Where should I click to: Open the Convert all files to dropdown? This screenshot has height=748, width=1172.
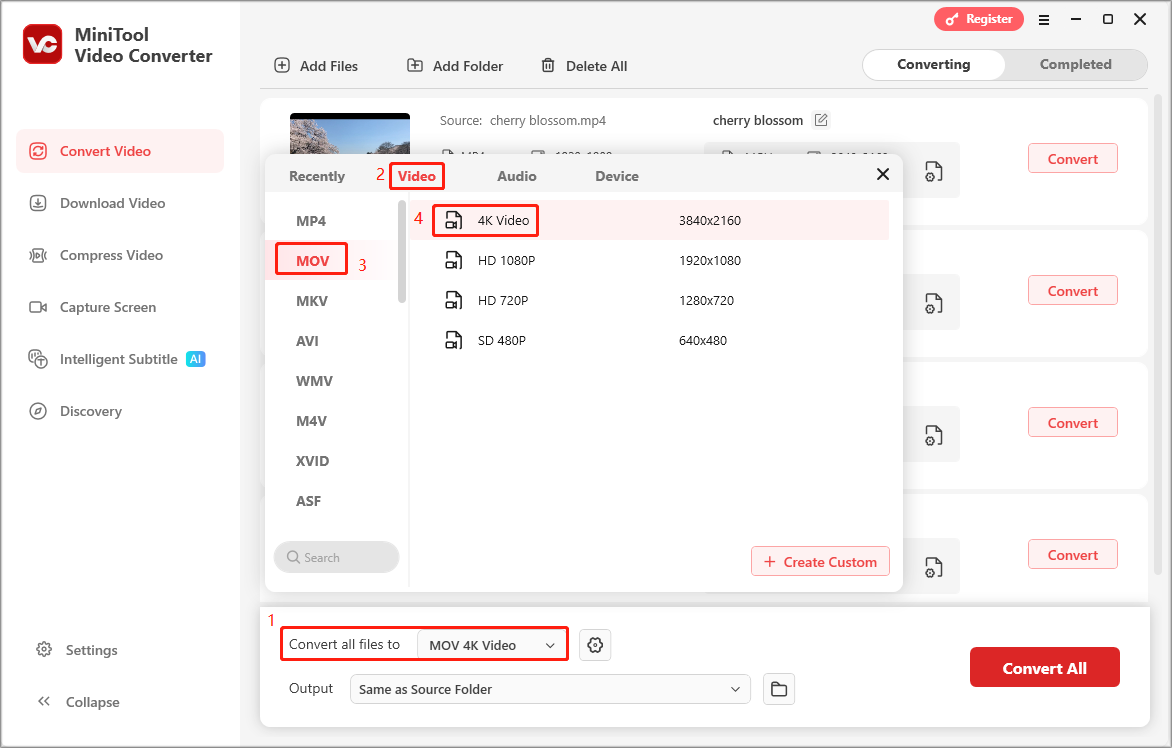[491, 644]
